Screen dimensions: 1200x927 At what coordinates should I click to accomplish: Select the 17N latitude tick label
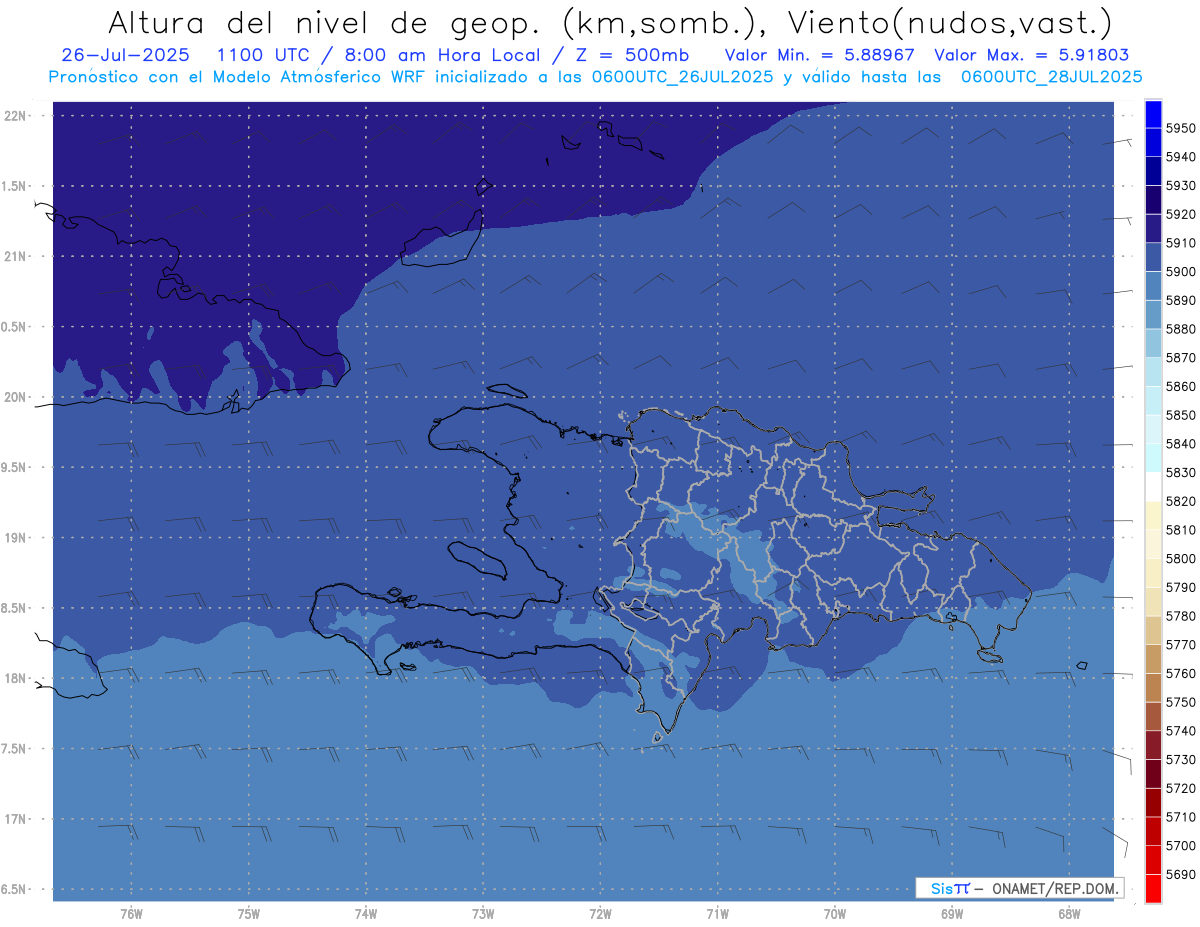17,819
